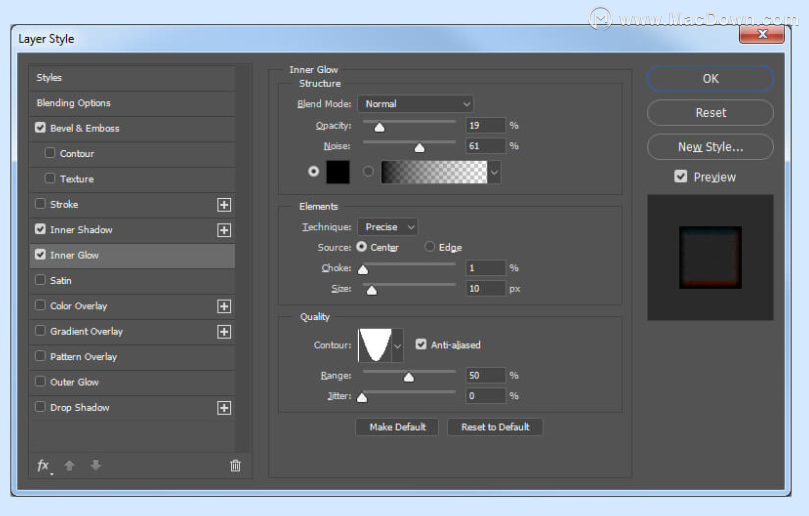This screenshot has height=516, width=809.
Task: Enable Pattern Overlay checkbox
Action: pos(40,356)
